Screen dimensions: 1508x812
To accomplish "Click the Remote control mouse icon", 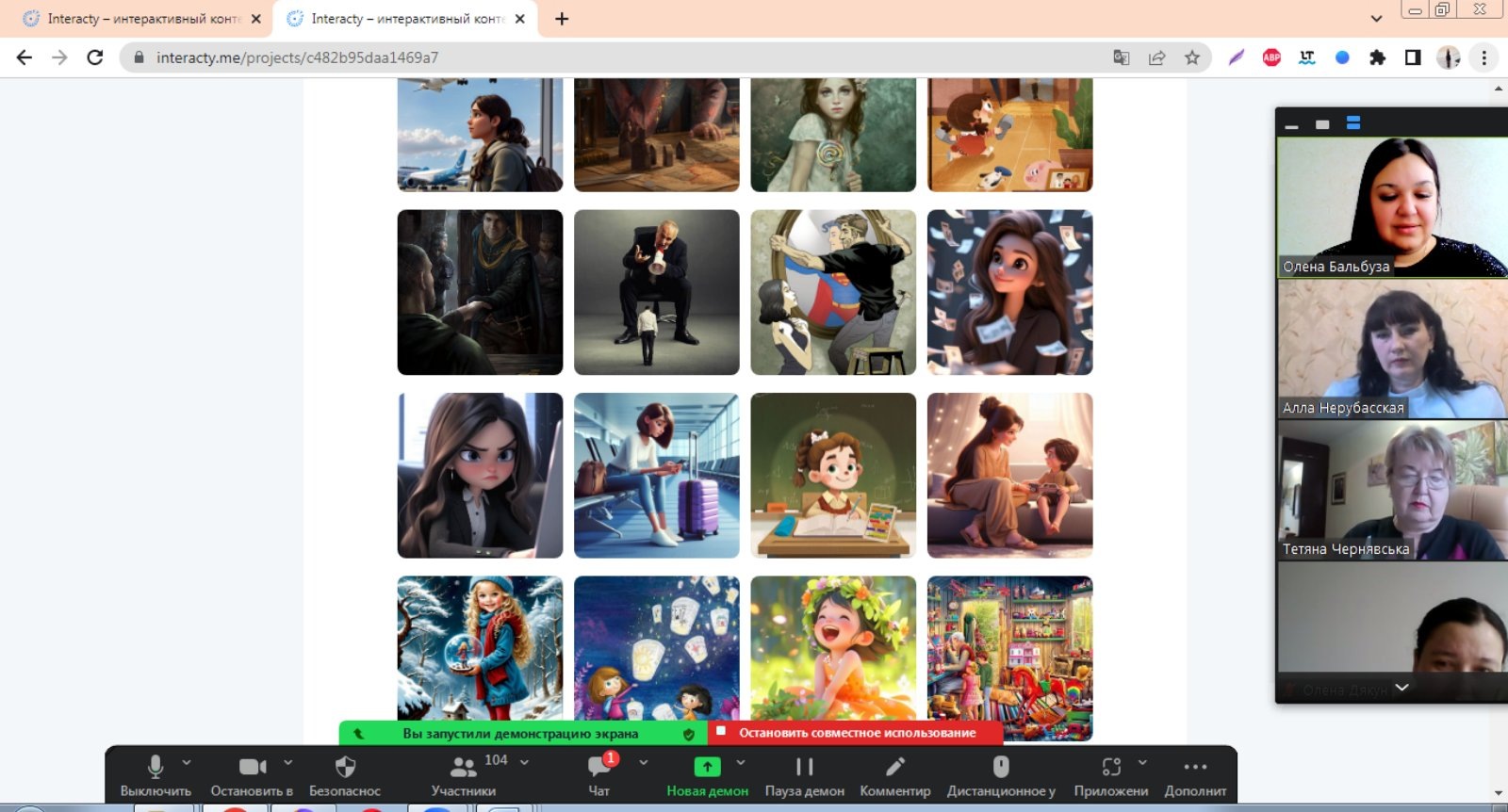I will (1001, 767).
